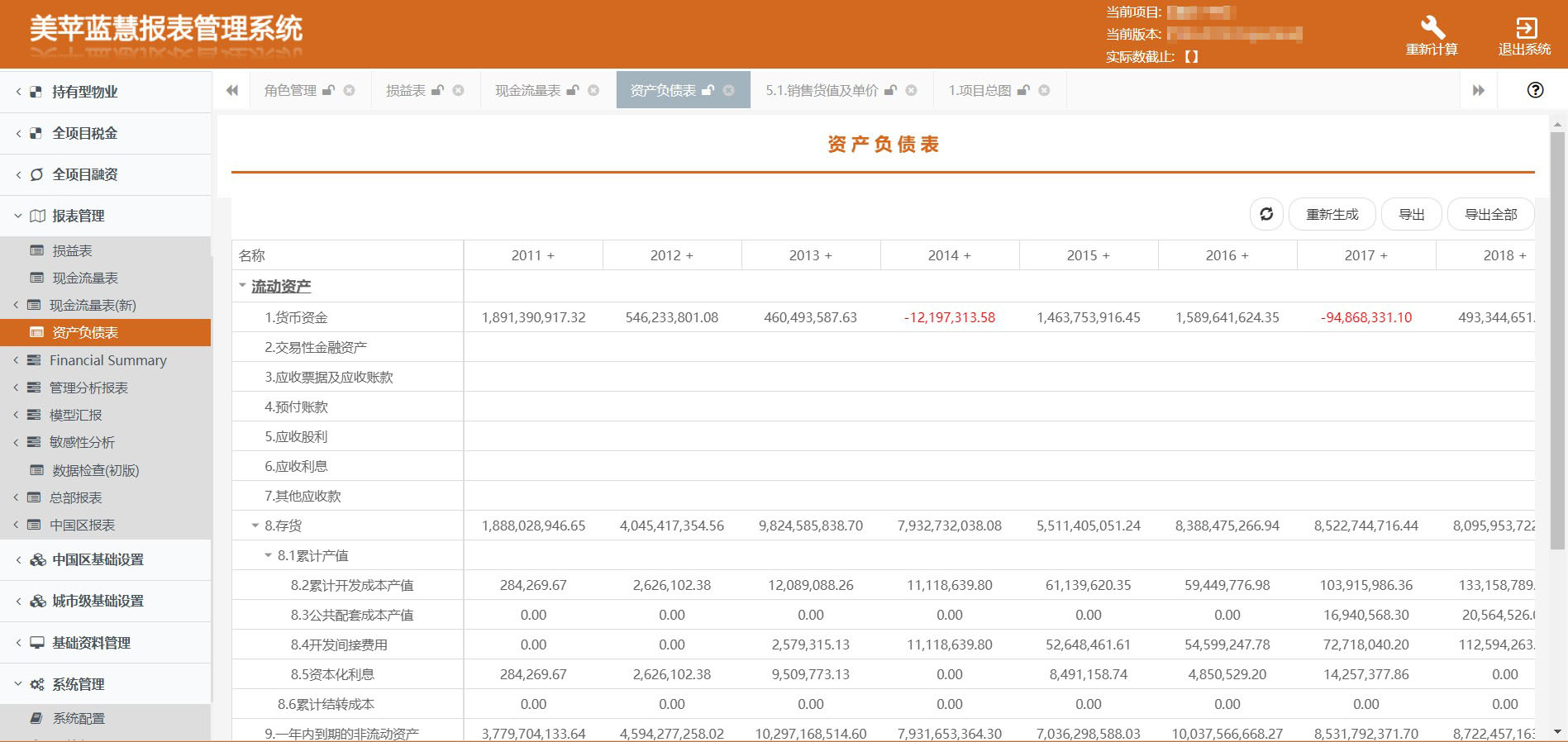Open the help question mark icon
This screenshot has height=742, width=1568.
(1535, 90)
